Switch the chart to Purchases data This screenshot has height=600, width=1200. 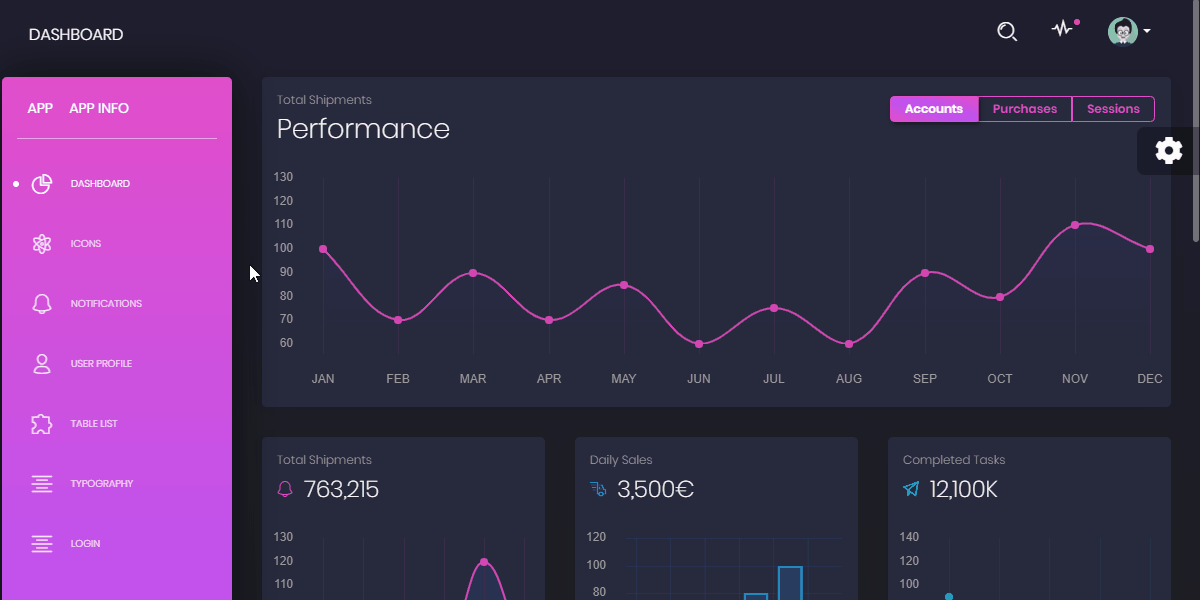[x=1025, y=108]
